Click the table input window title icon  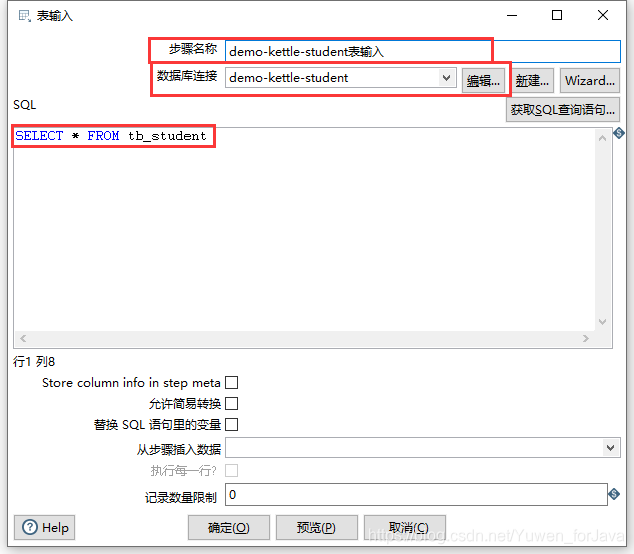pos(25,16)
